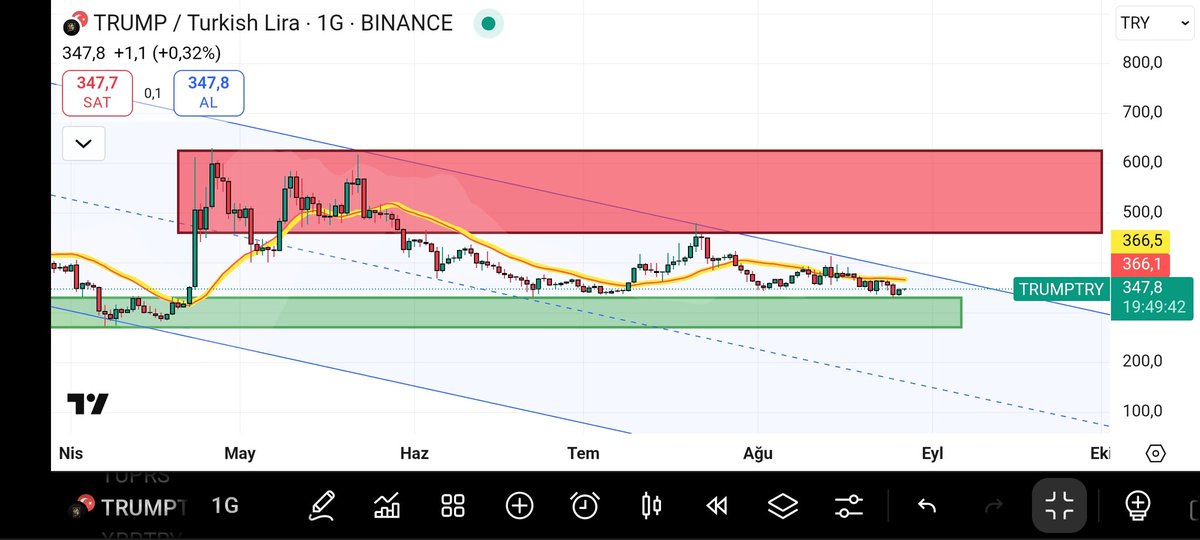
Task: Open the price scale settings gear icon
Action: (x=1155, y=453)
